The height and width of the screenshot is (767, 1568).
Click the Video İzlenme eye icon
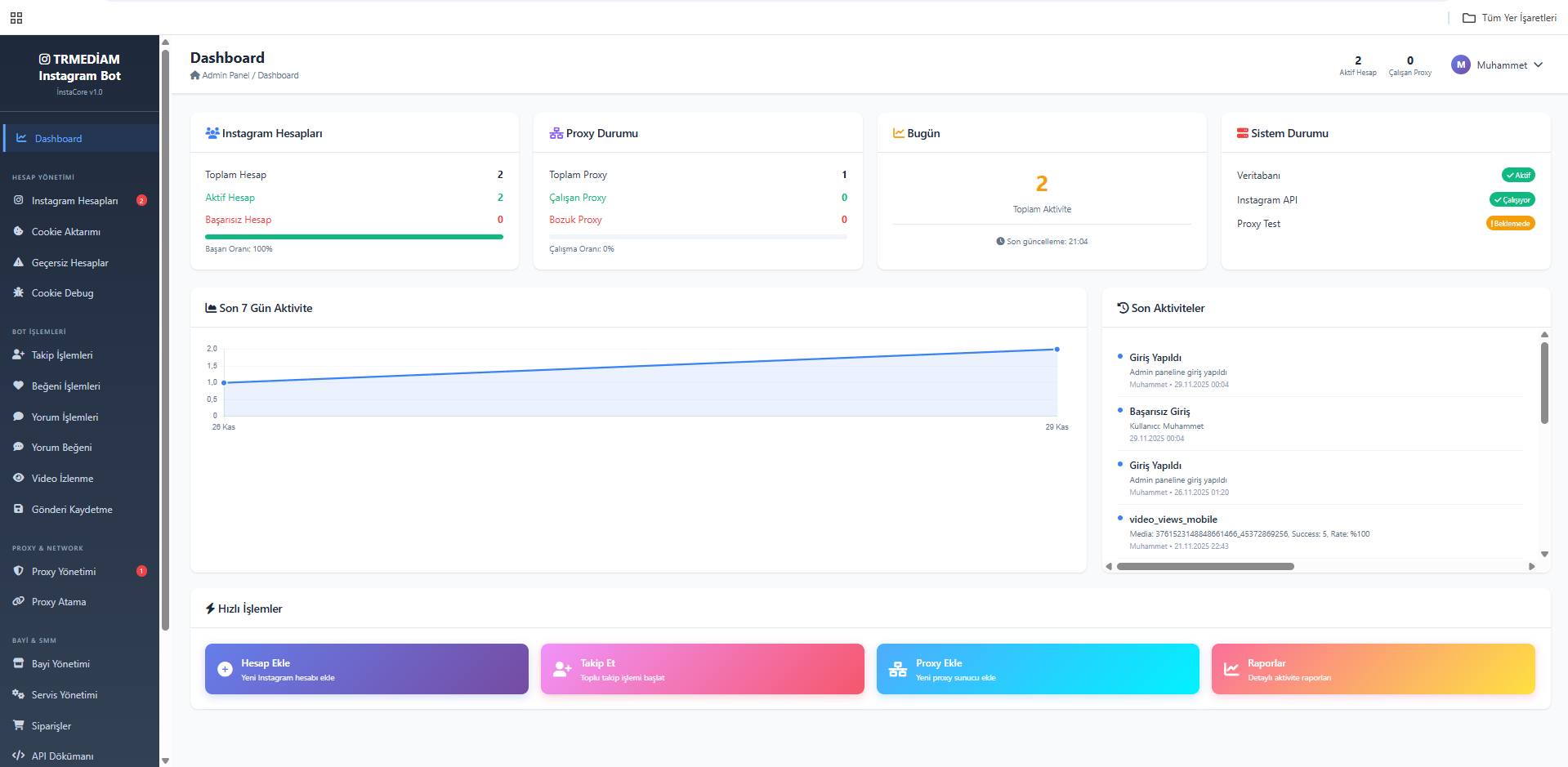tap(18, 478)
